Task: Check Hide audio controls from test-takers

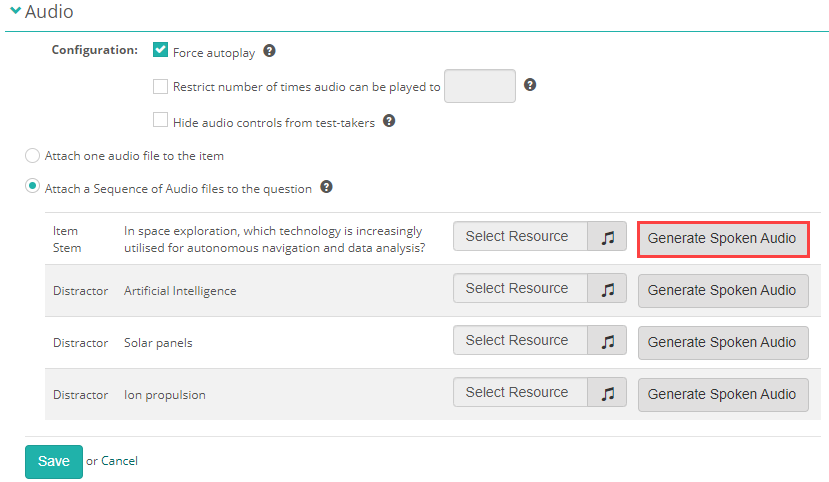Action: [160, 121]
